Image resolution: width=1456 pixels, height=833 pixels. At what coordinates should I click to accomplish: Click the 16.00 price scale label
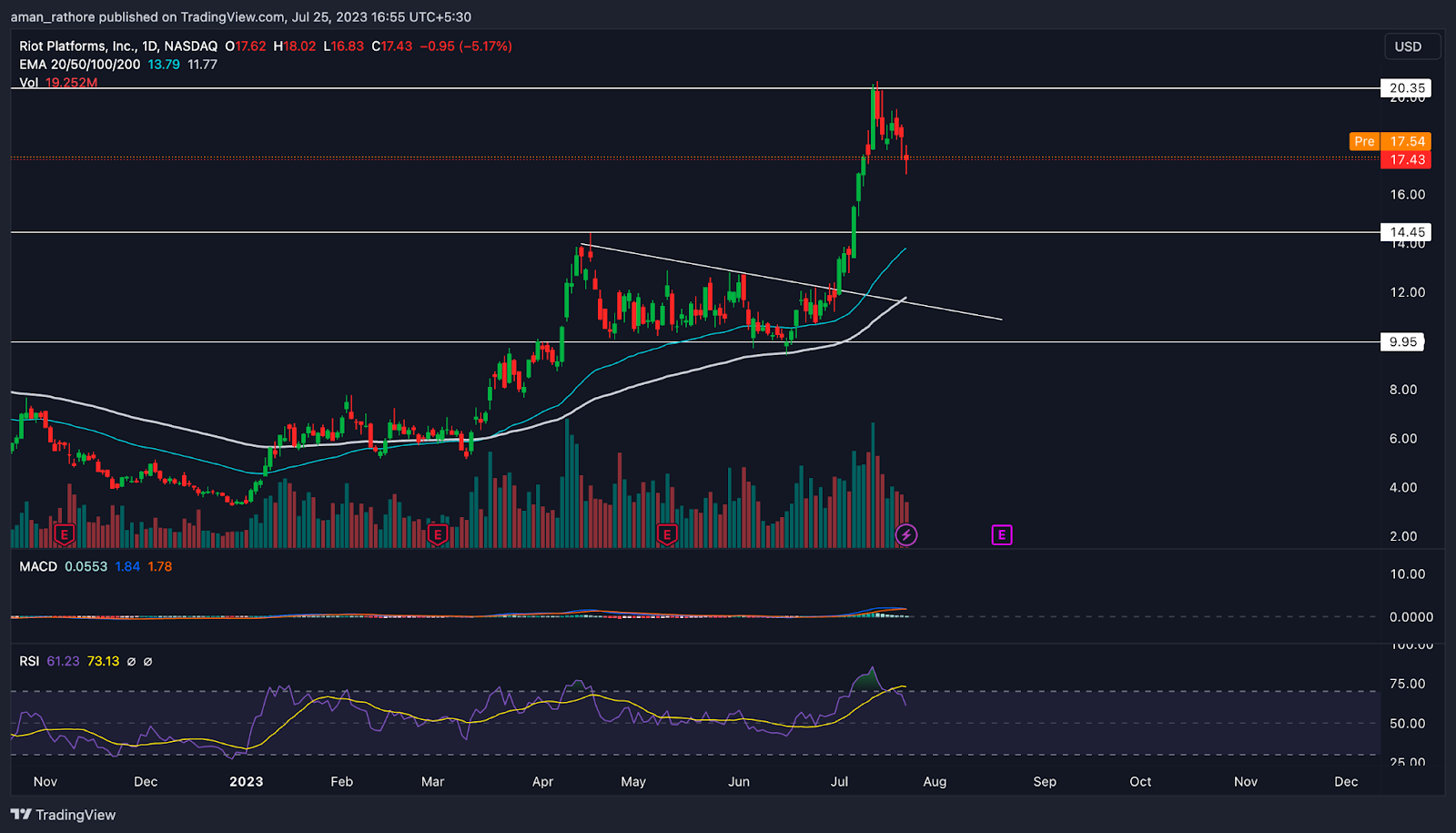coord(1408,194)
